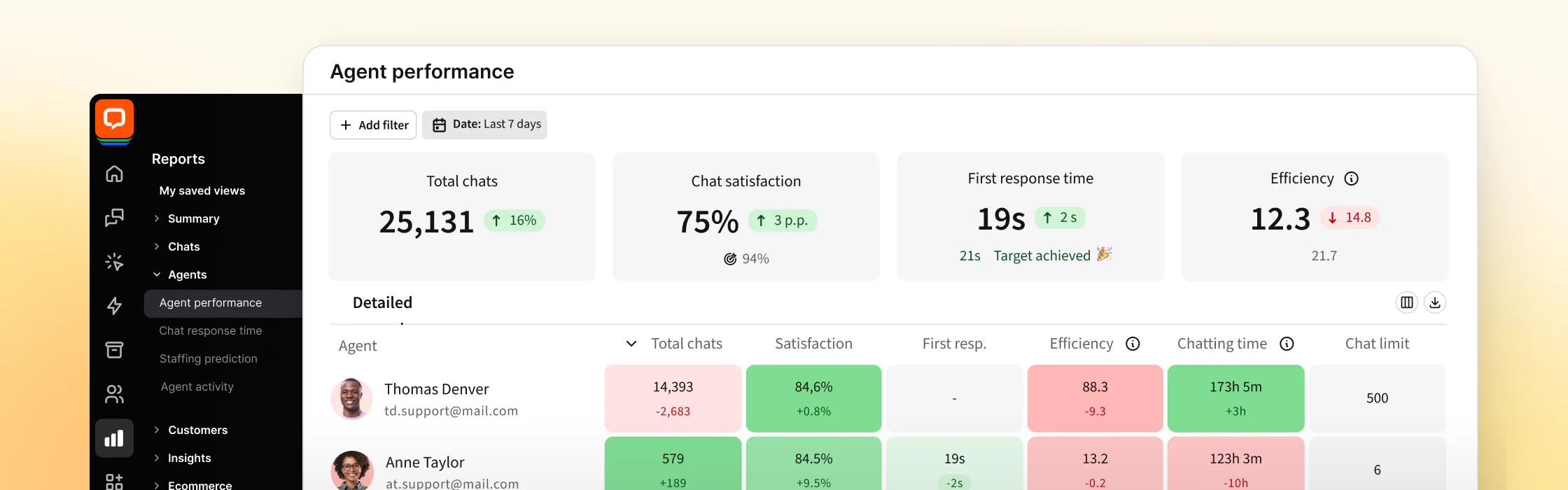Screen dimensions: 1568x490
Task: Click the Efficiency info icon in summary card
Action: (x=1351, y=178)
